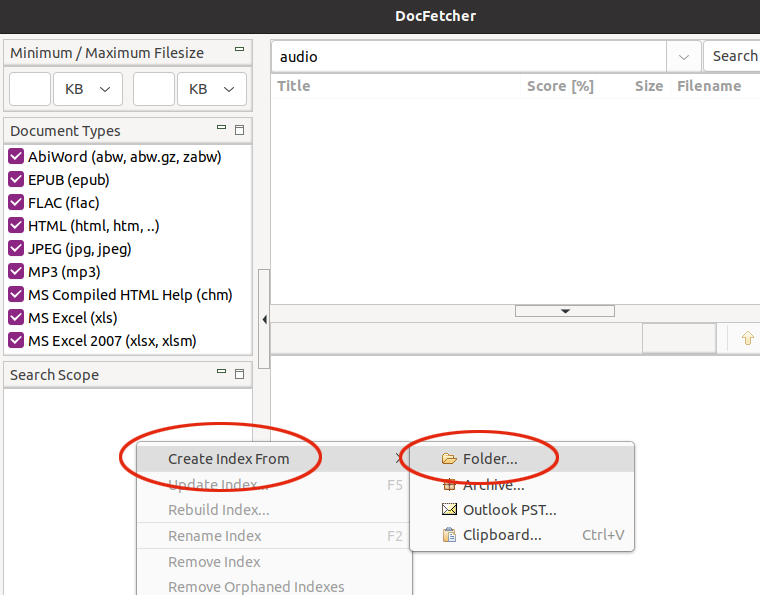760x595 pixels.
Task: Select Rename Index menu entry
Action: [274, 536]
